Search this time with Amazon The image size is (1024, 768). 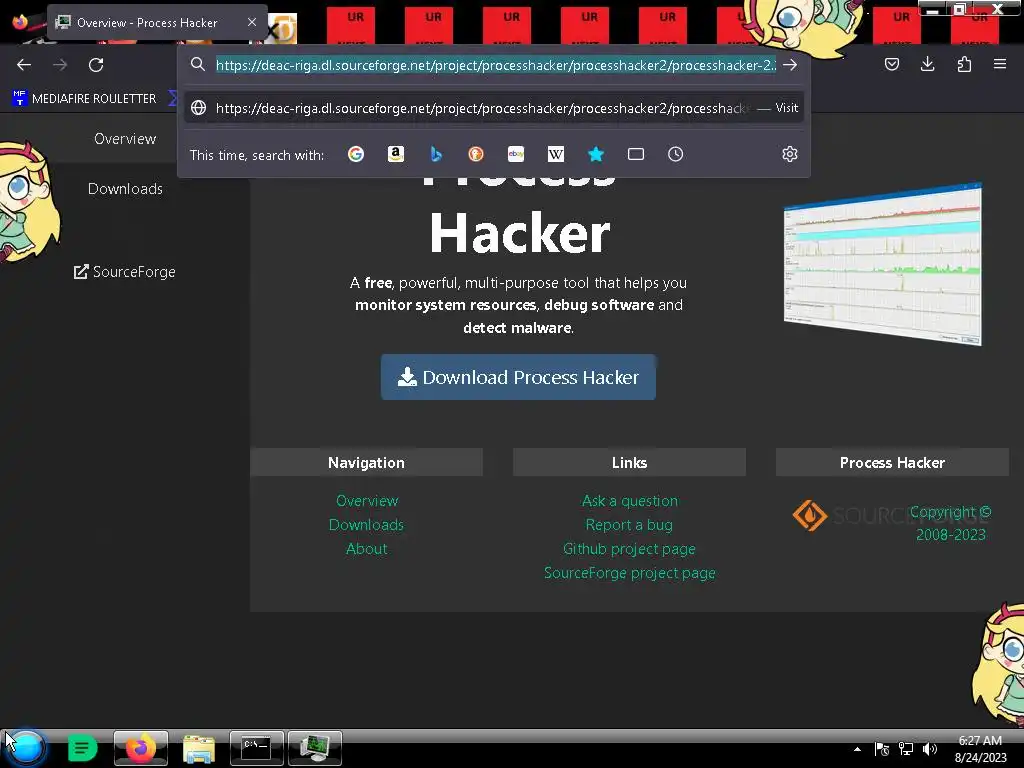(396, 154)
